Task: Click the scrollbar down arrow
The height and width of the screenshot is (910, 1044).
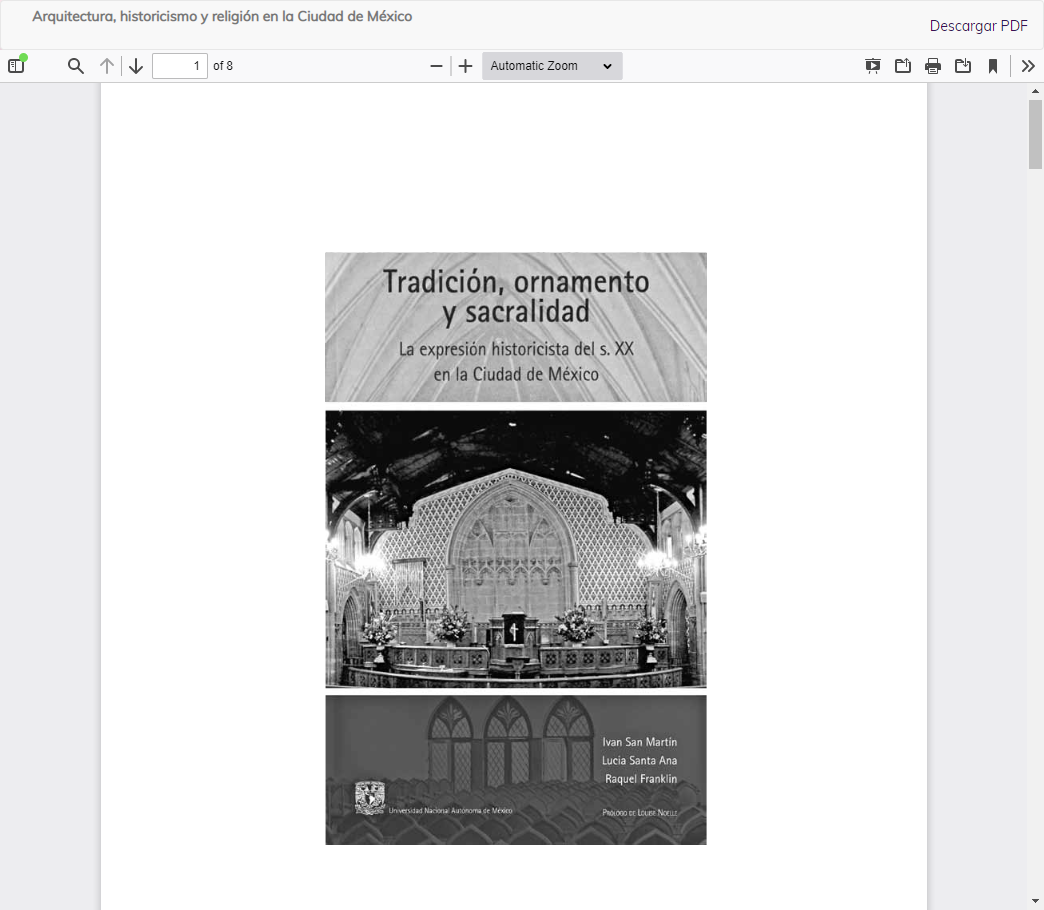Action: pyautogui.click(x=1035, y=902)
